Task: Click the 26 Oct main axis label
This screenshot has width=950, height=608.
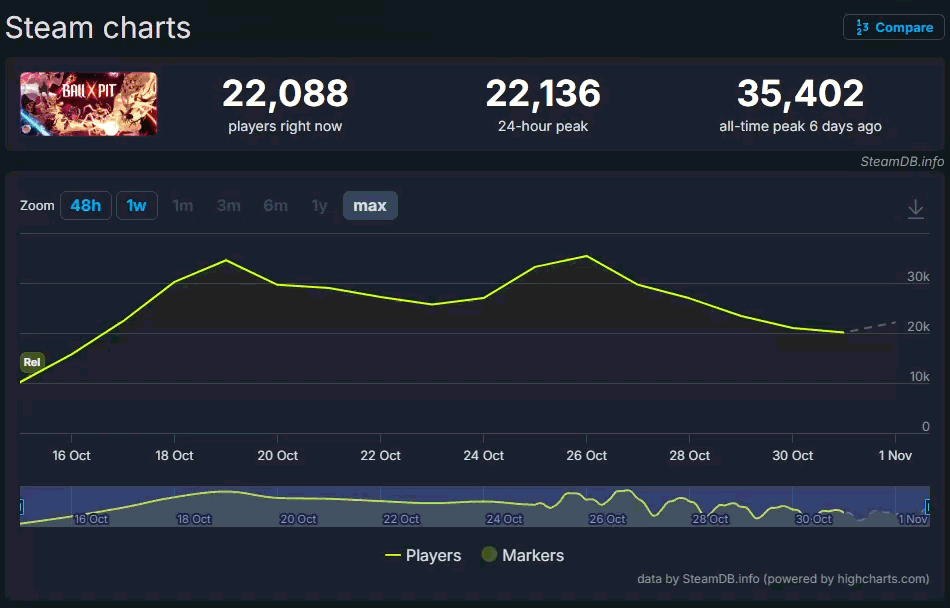Action: pyautogui.click(x=586, y=455)
